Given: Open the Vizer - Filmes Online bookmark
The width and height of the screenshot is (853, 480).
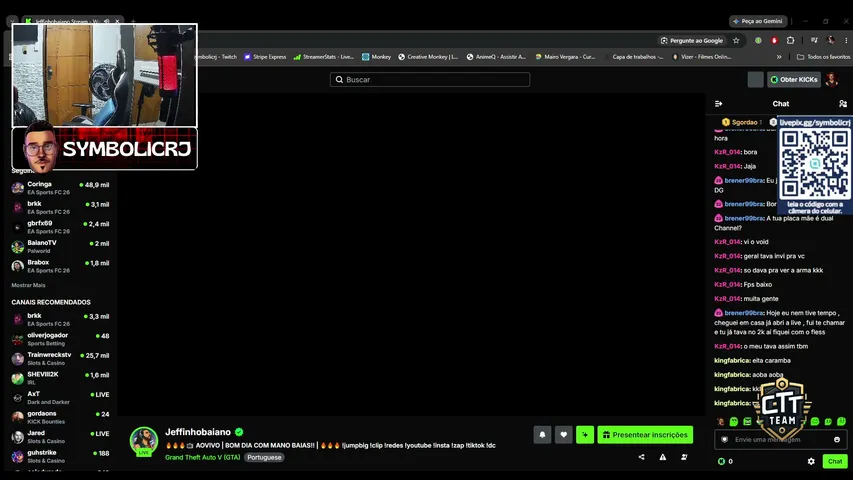Looking at the screenshot, I should coord(702,57).
